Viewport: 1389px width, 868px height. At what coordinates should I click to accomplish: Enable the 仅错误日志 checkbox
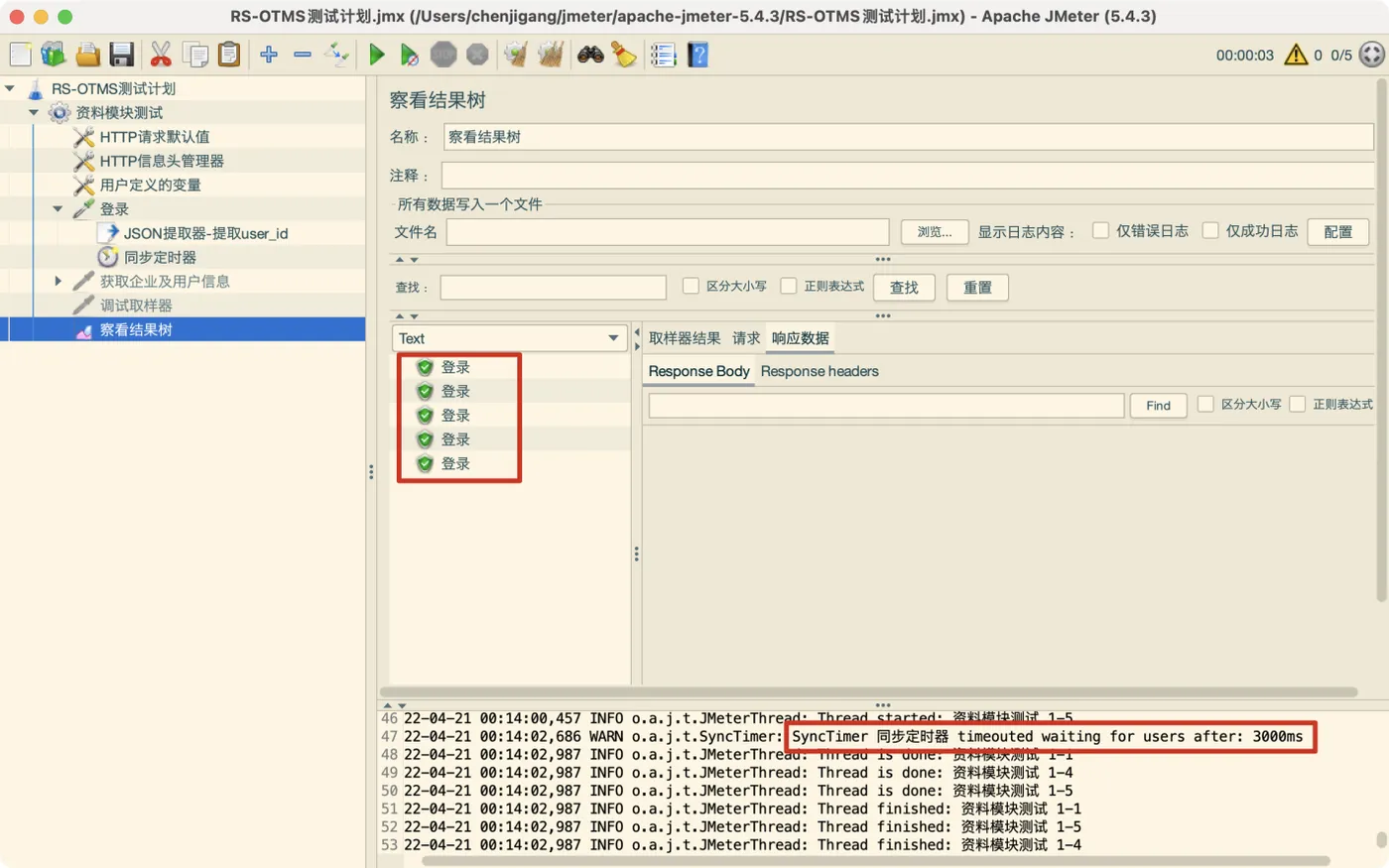(x=1100, y=230)
